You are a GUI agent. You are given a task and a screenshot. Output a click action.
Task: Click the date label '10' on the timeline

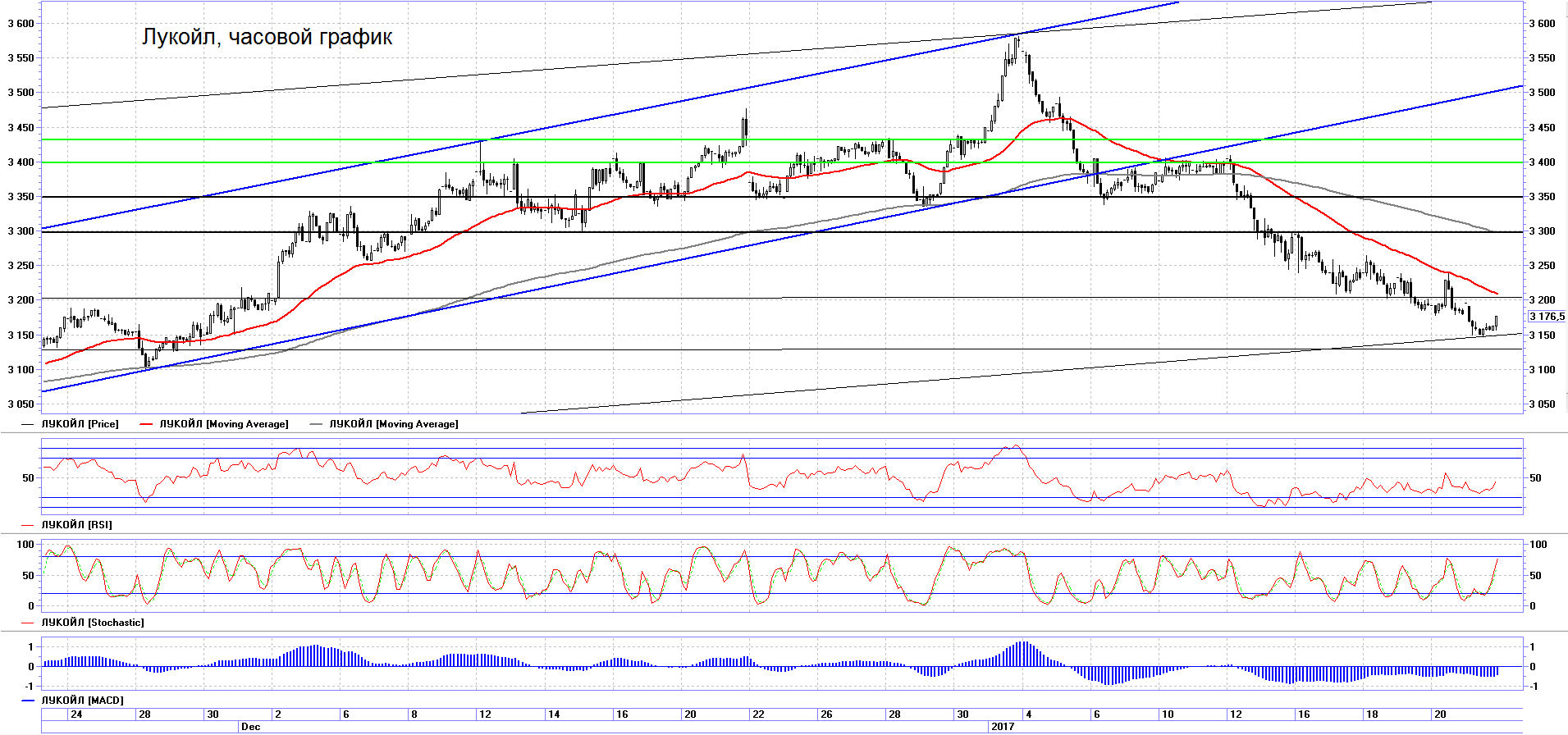coord(1168,714)
